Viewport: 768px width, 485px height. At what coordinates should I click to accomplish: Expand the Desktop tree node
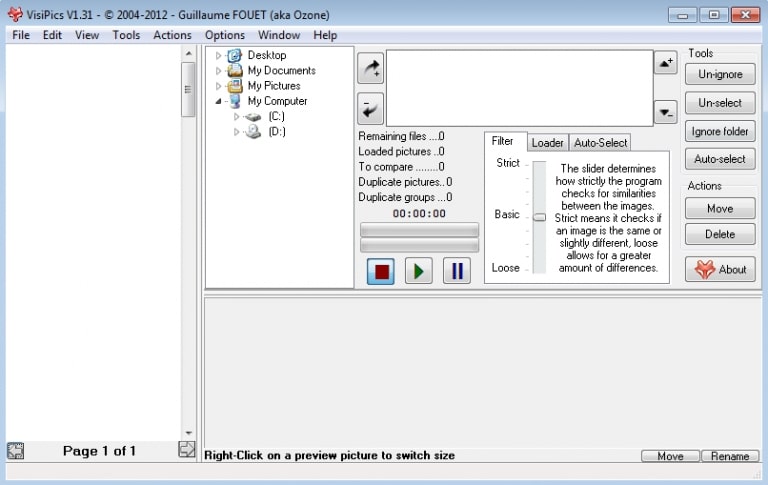tap(219, 56)
